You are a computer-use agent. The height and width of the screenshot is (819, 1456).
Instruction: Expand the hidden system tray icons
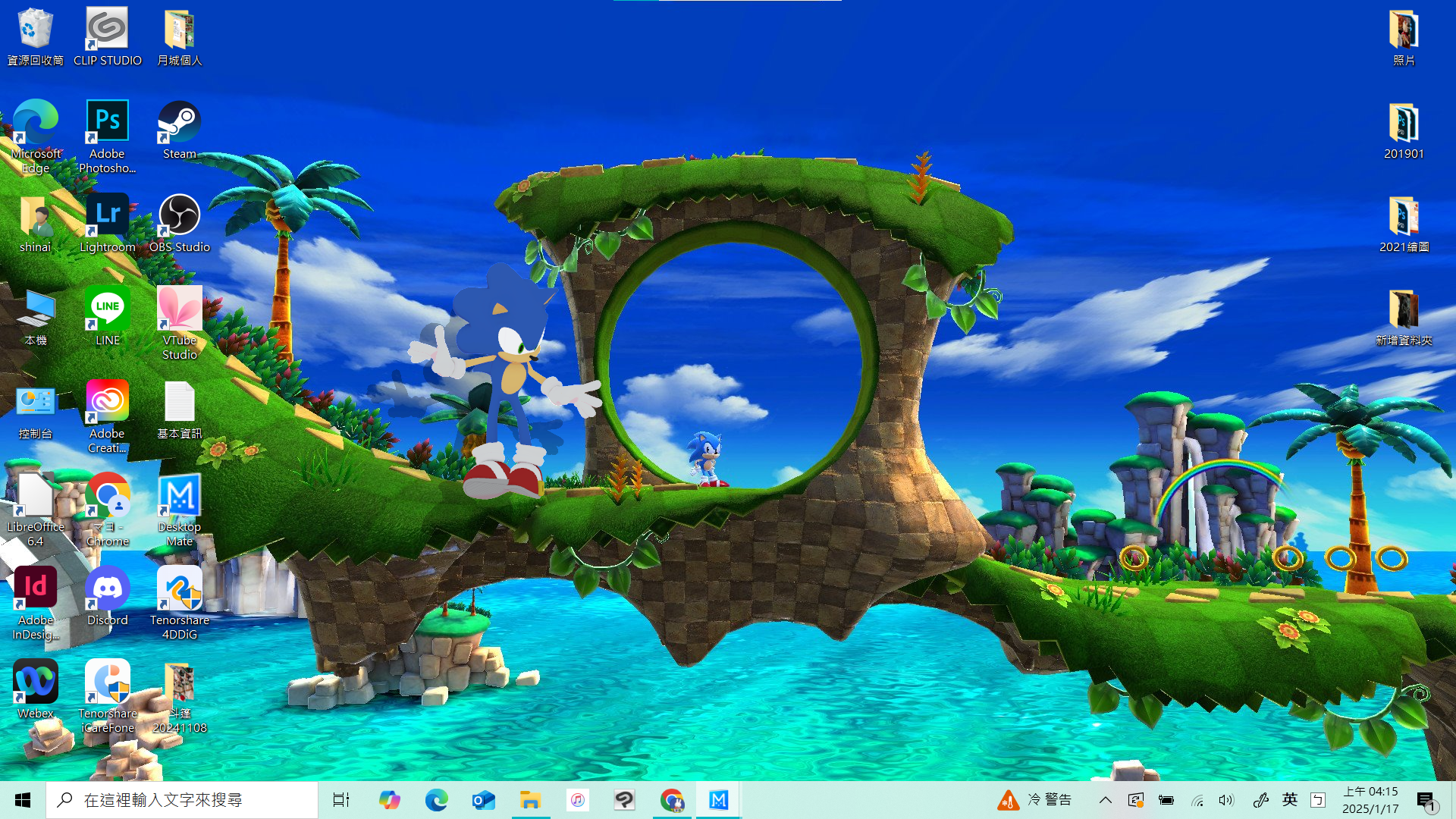tap(1106, 800)
